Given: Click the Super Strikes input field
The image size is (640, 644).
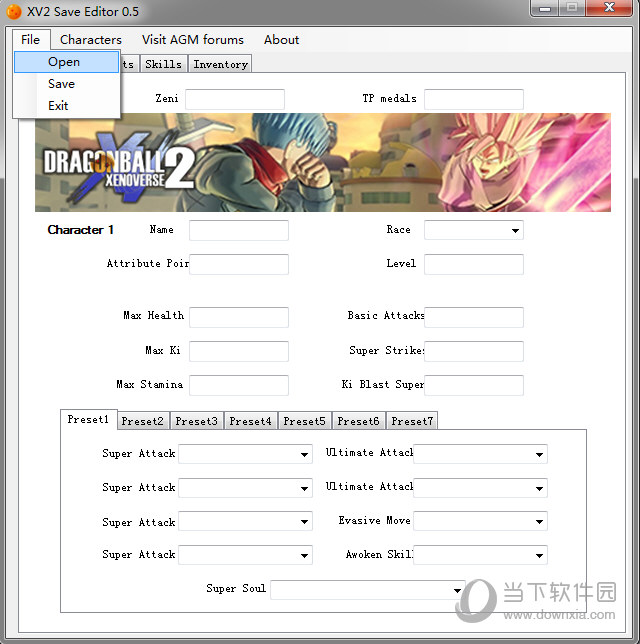Looking at the screenshot, I should pyautogui.click(x=474, y=351).
